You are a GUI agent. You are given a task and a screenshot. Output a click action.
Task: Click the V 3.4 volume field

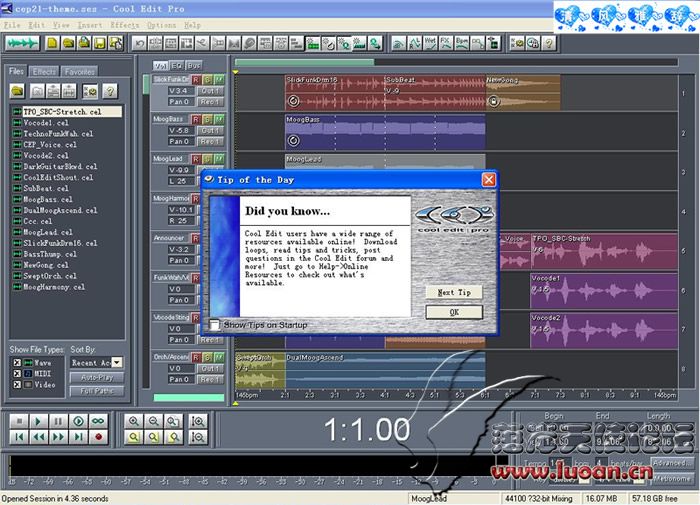click(x=181, y=91)
